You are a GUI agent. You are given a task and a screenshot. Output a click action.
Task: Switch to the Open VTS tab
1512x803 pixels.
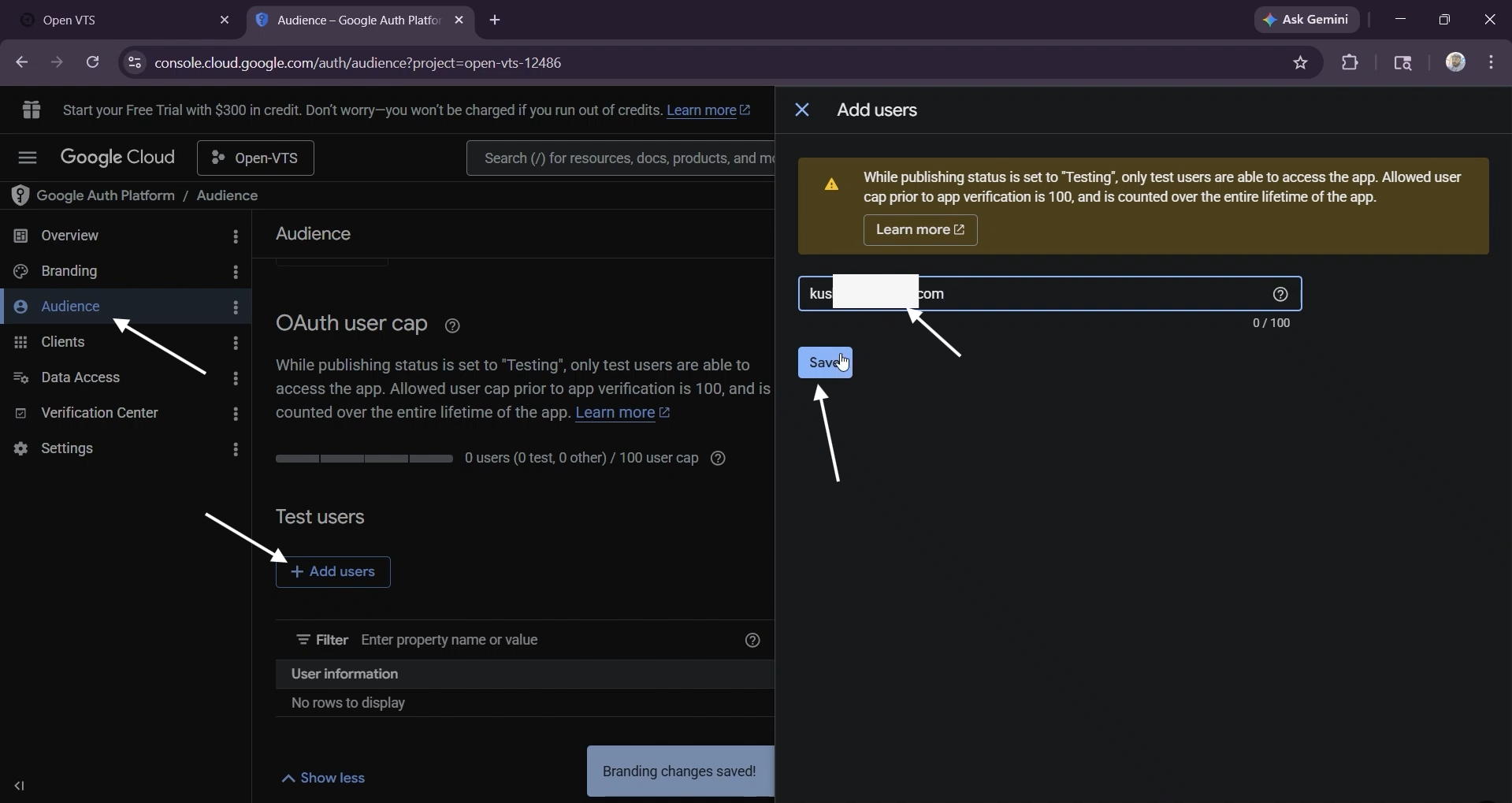124,20
